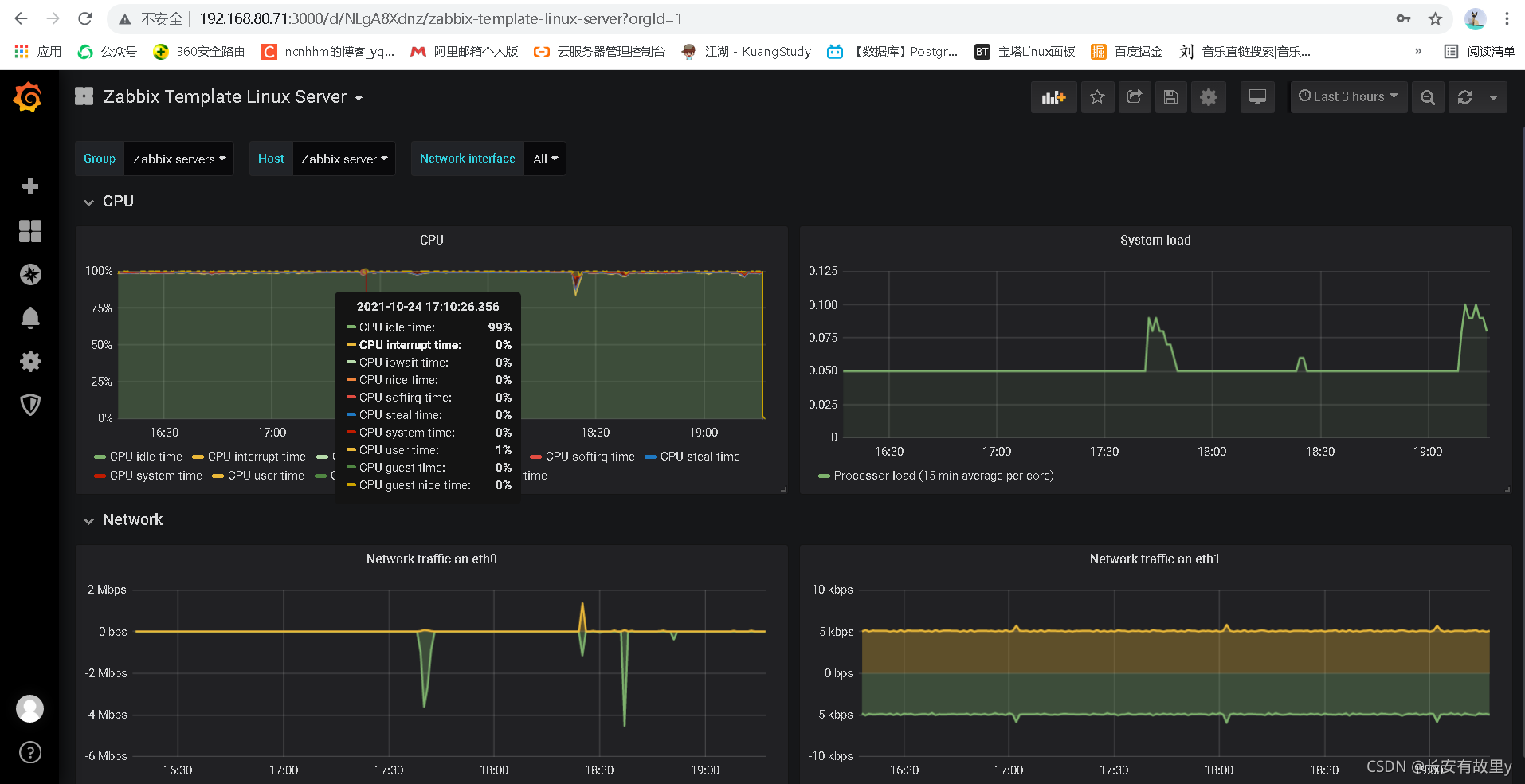Click the browser address bar URL
The width and height of the screenshot is (1525, 784).
pyautogui.click(x=440, y=18)
